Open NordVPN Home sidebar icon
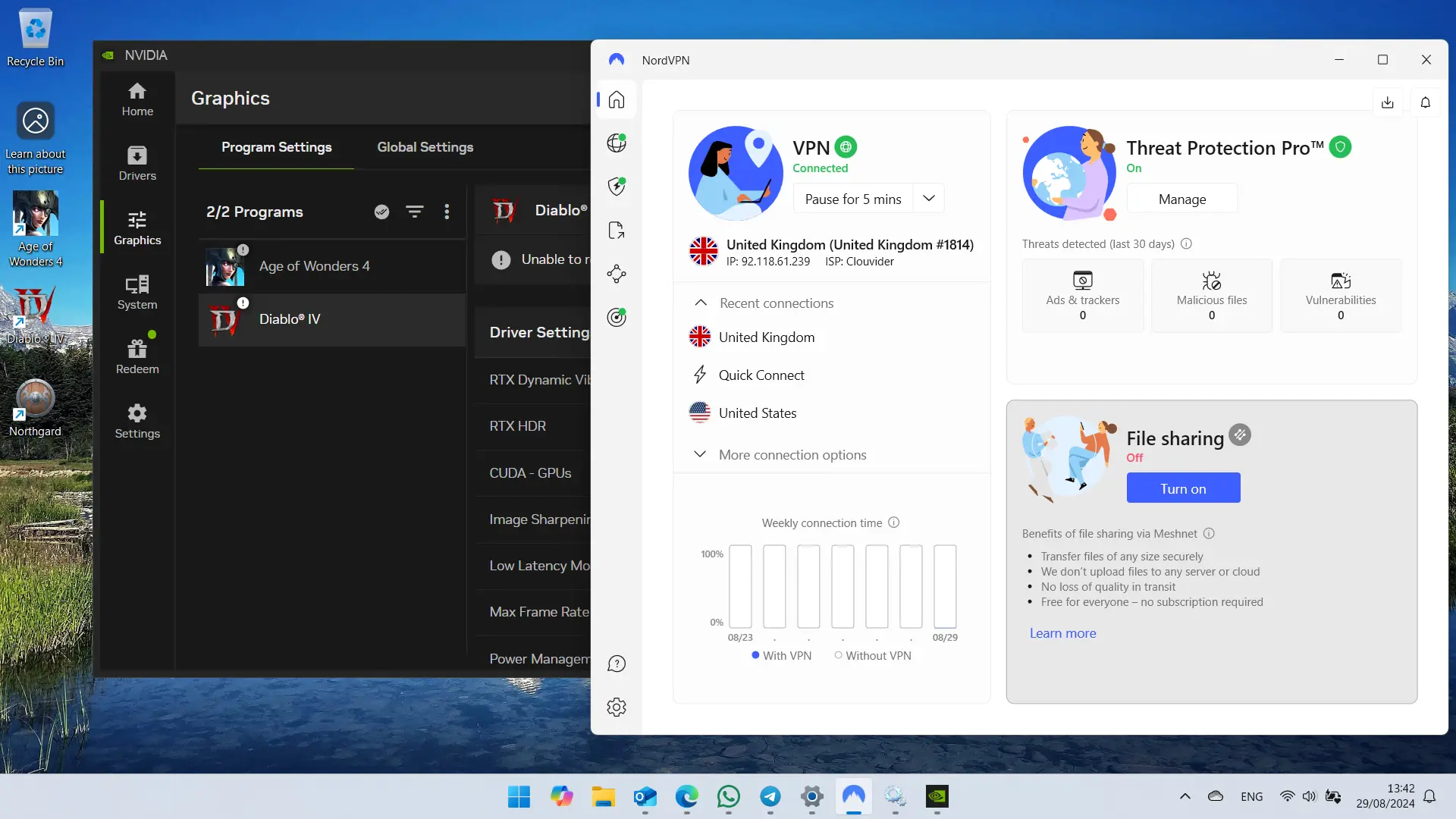This screenshot has width=1456, height=819. tap(617, 100)
